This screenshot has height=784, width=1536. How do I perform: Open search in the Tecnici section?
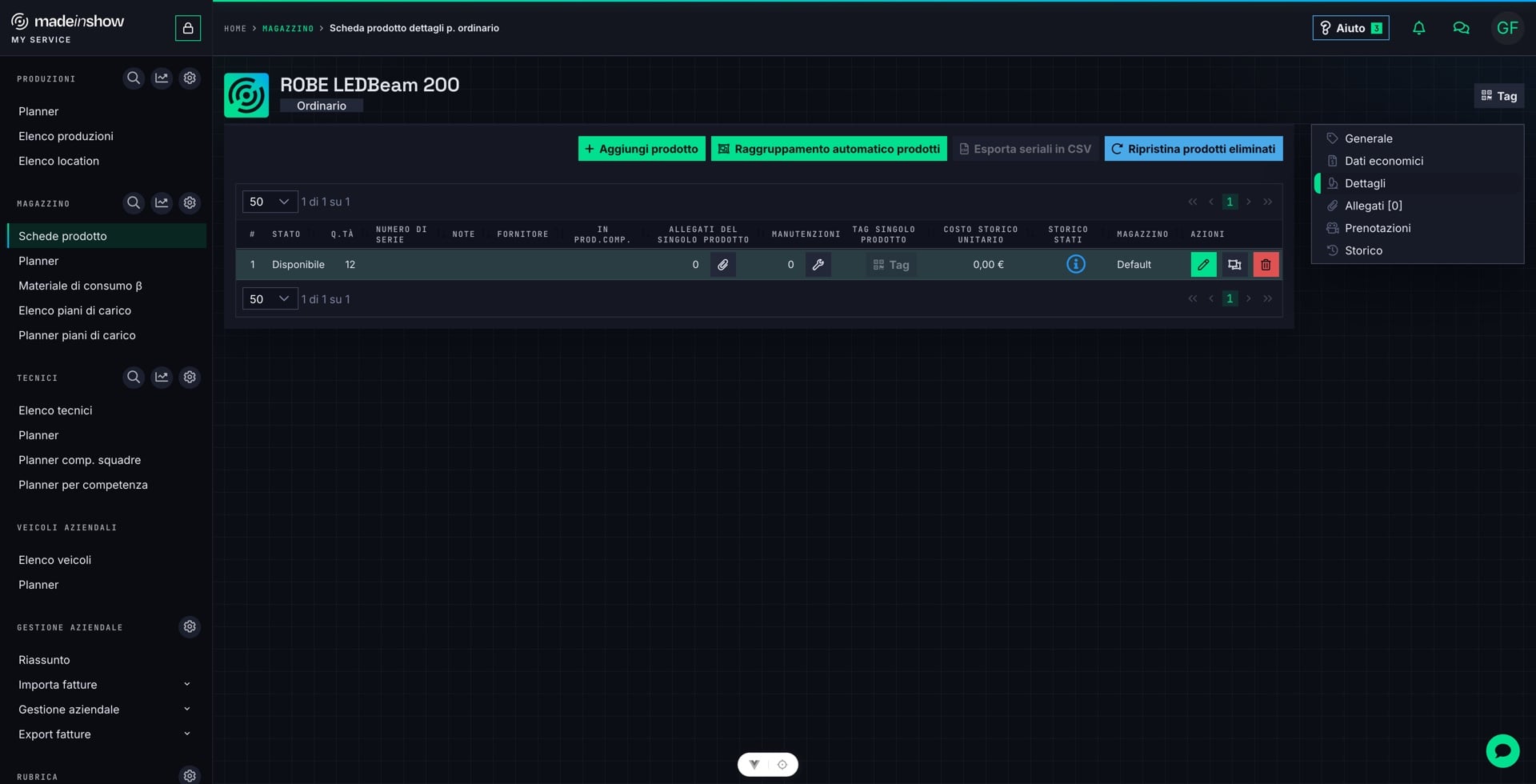point(134,377)
